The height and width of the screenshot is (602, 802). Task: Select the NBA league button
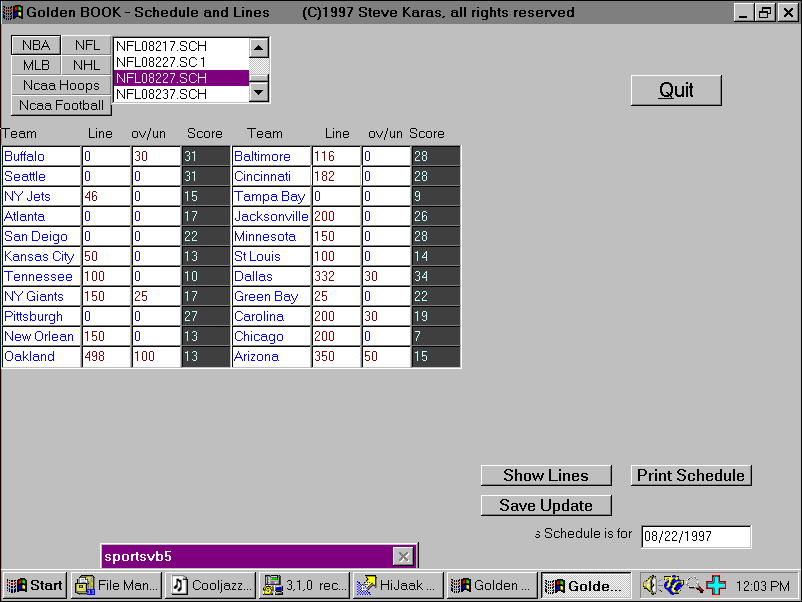coord(36,45)
